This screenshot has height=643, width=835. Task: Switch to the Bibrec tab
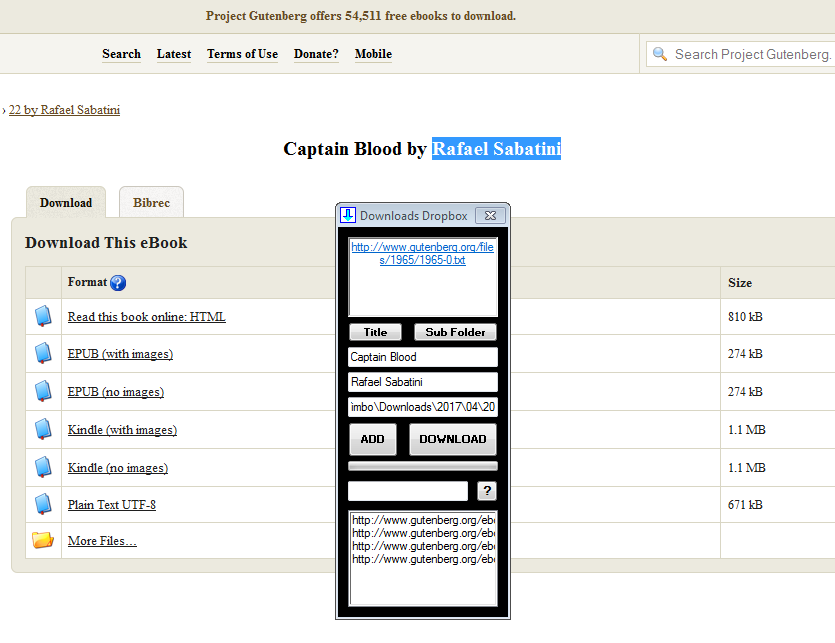(x=151, y=202)
